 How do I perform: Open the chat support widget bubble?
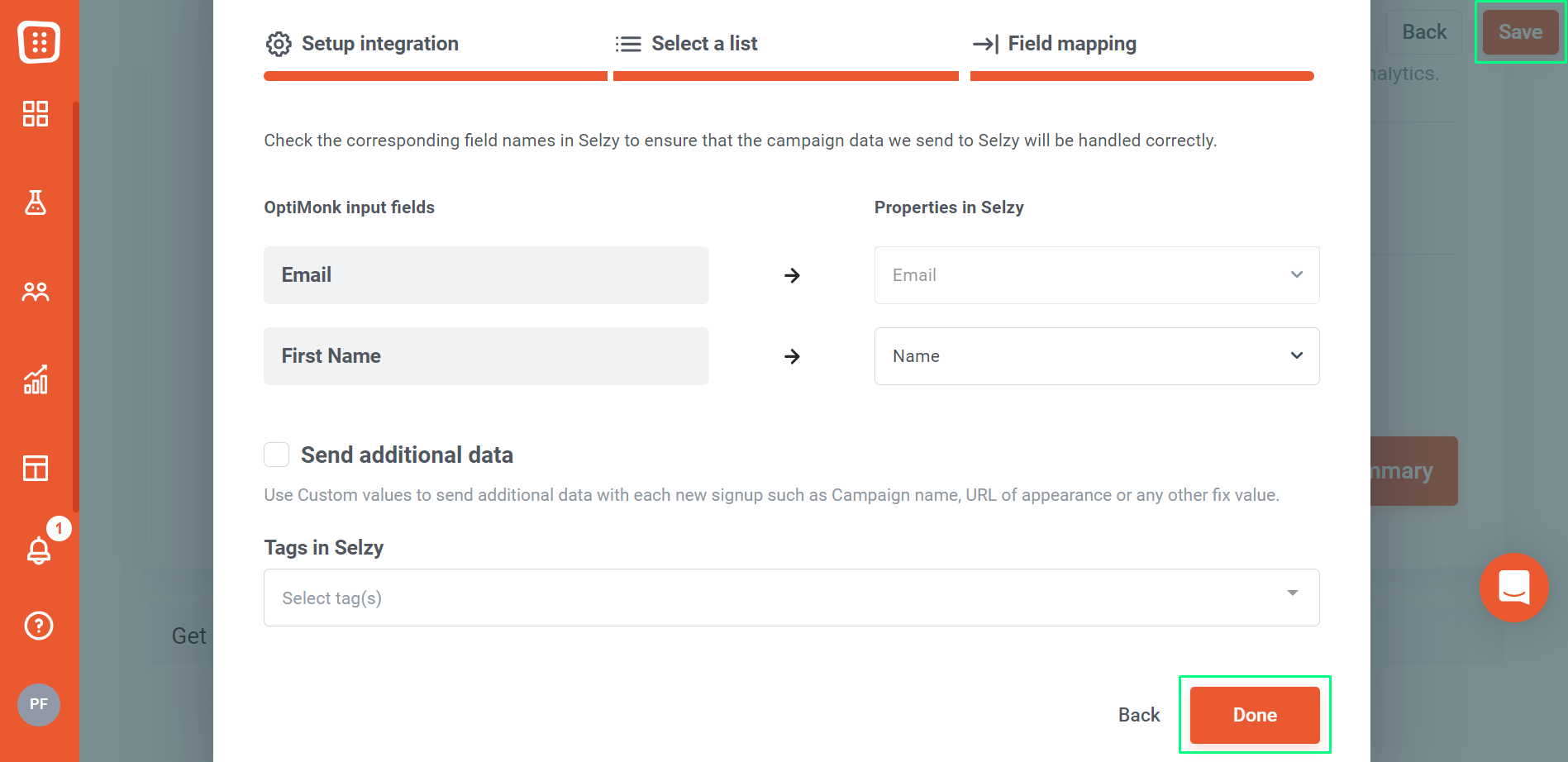[x=1513, y=588]
